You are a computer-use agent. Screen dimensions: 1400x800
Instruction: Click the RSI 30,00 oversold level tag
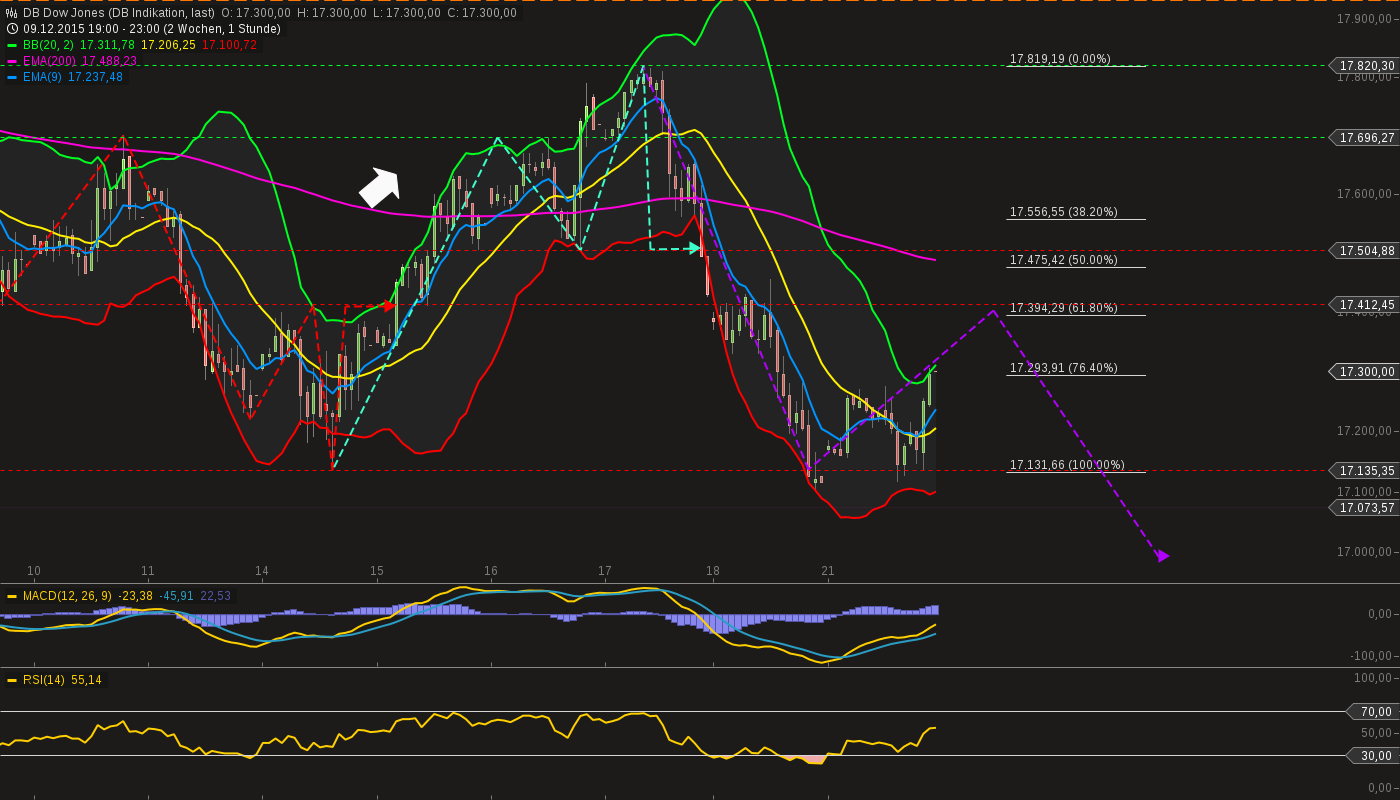[1374, 756]
